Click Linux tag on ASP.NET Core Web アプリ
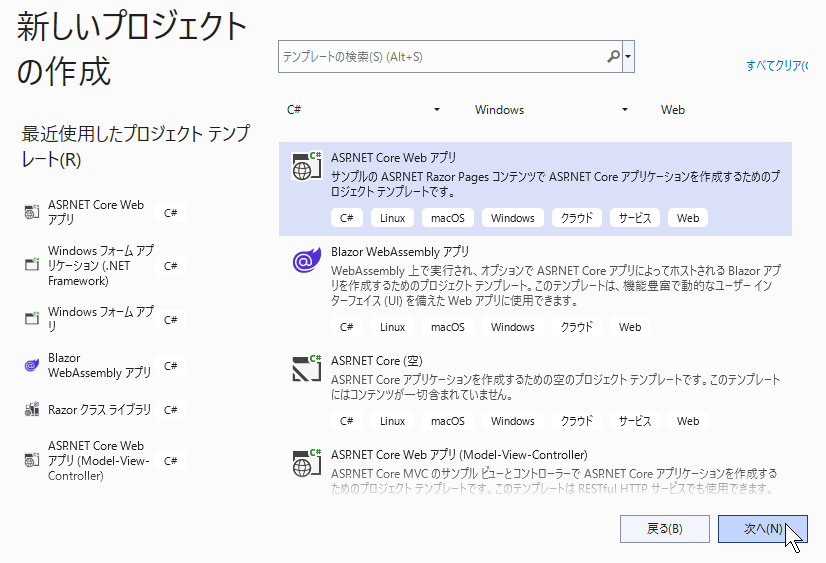Image resolution: width=826 pixels, height=563 pixels. [x=392, y=218]
